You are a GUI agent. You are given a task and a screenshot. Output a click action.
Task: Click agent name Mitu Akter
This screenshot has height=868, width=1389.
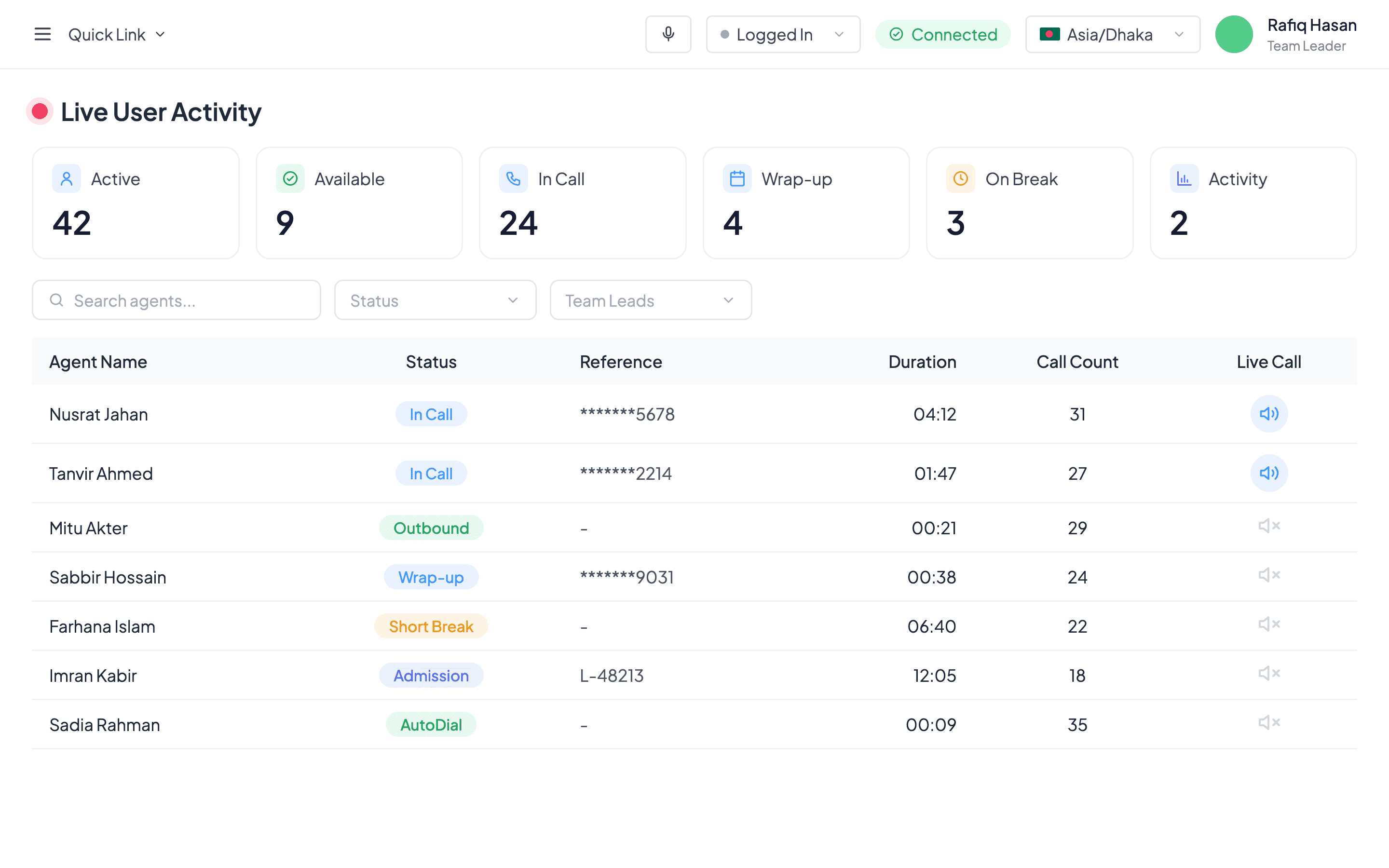click(88, 528)
